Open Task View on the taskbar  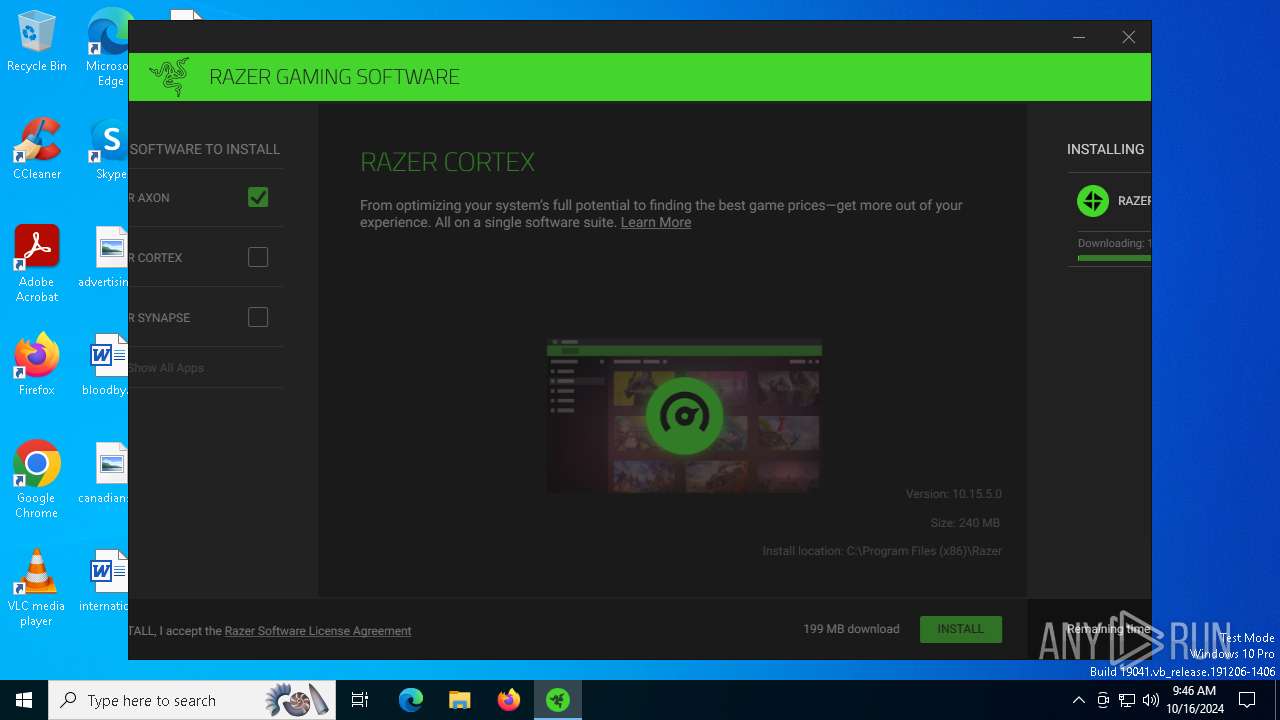pos(361,700)
